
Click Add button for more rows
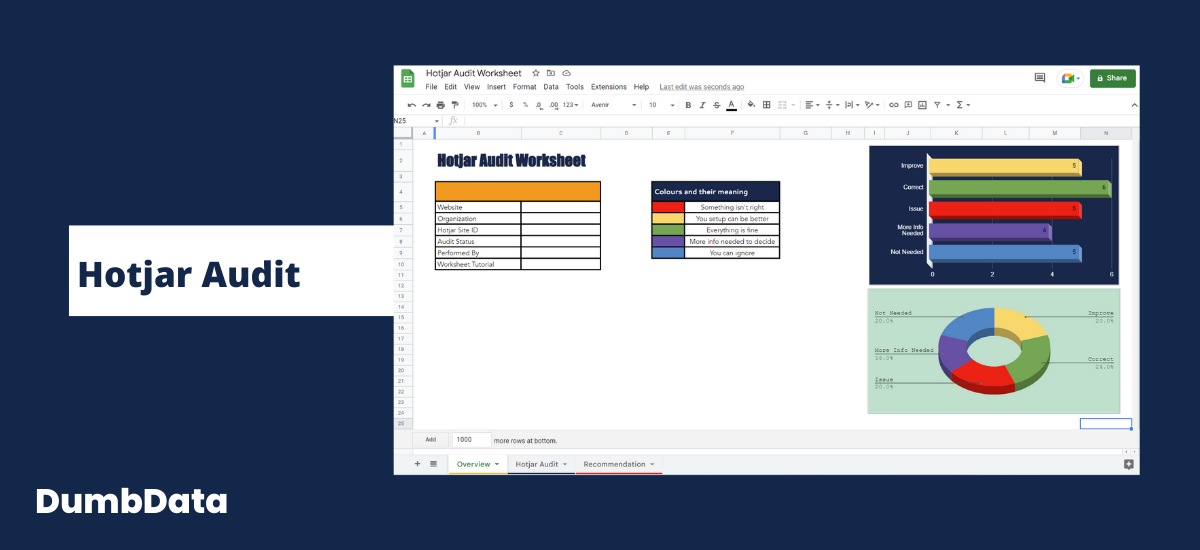point(430,440)
